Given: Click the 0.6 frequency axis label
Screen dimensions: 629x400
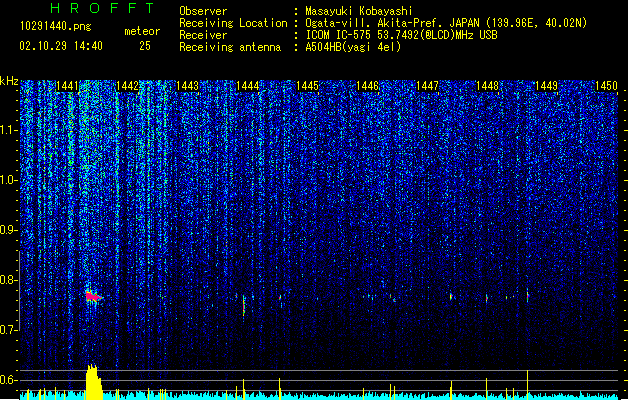Looking at the screenshot, I should coord(8,380).
